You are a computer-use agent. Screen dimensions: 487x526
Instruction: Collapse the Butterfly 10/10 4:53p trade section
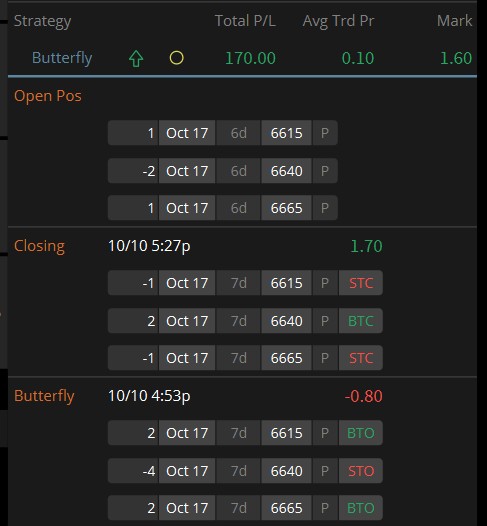pyautogui.click(x=44, y=396)
